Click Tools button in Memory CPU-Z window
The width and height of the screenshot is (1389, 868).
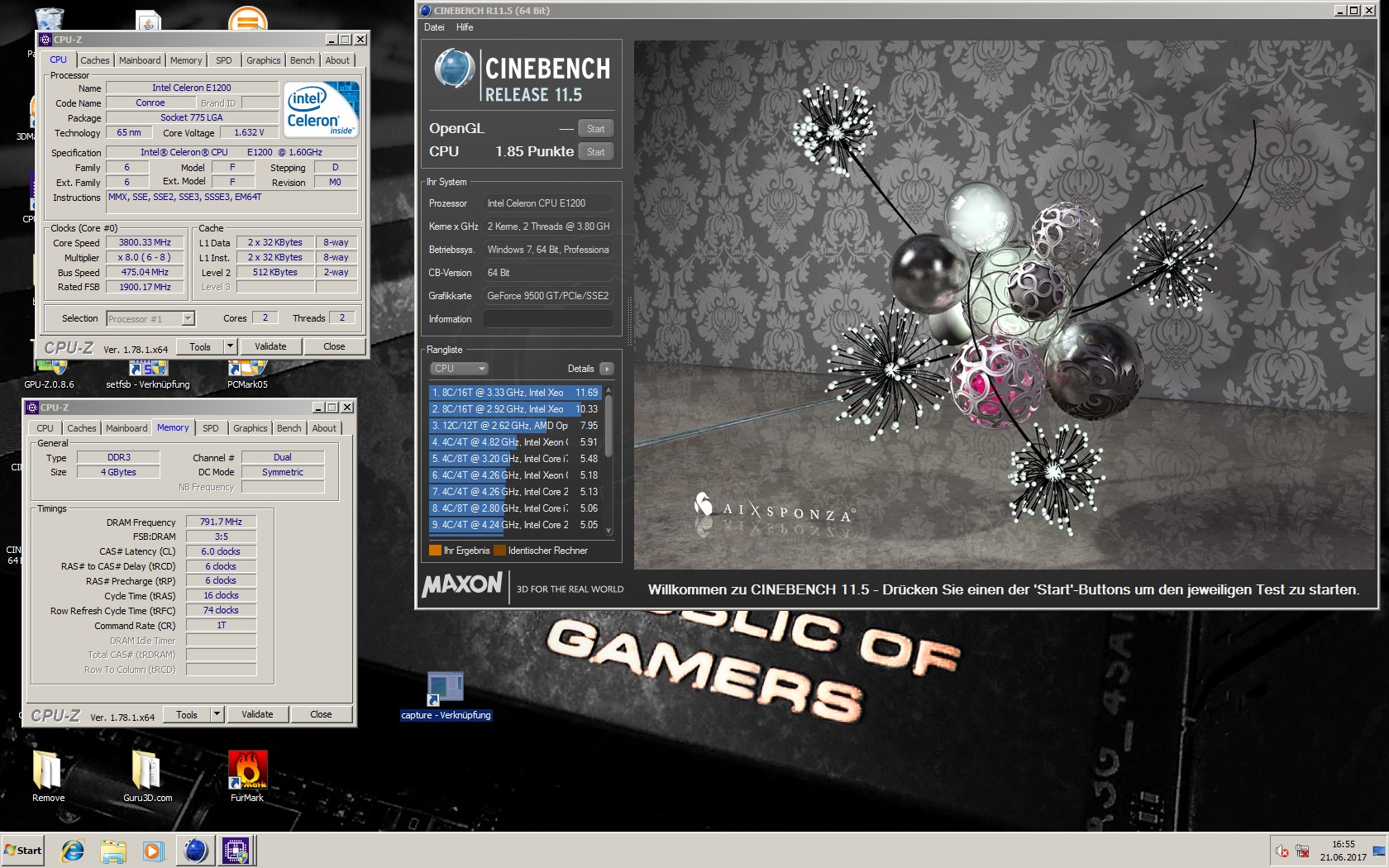[x=187, y=714]
